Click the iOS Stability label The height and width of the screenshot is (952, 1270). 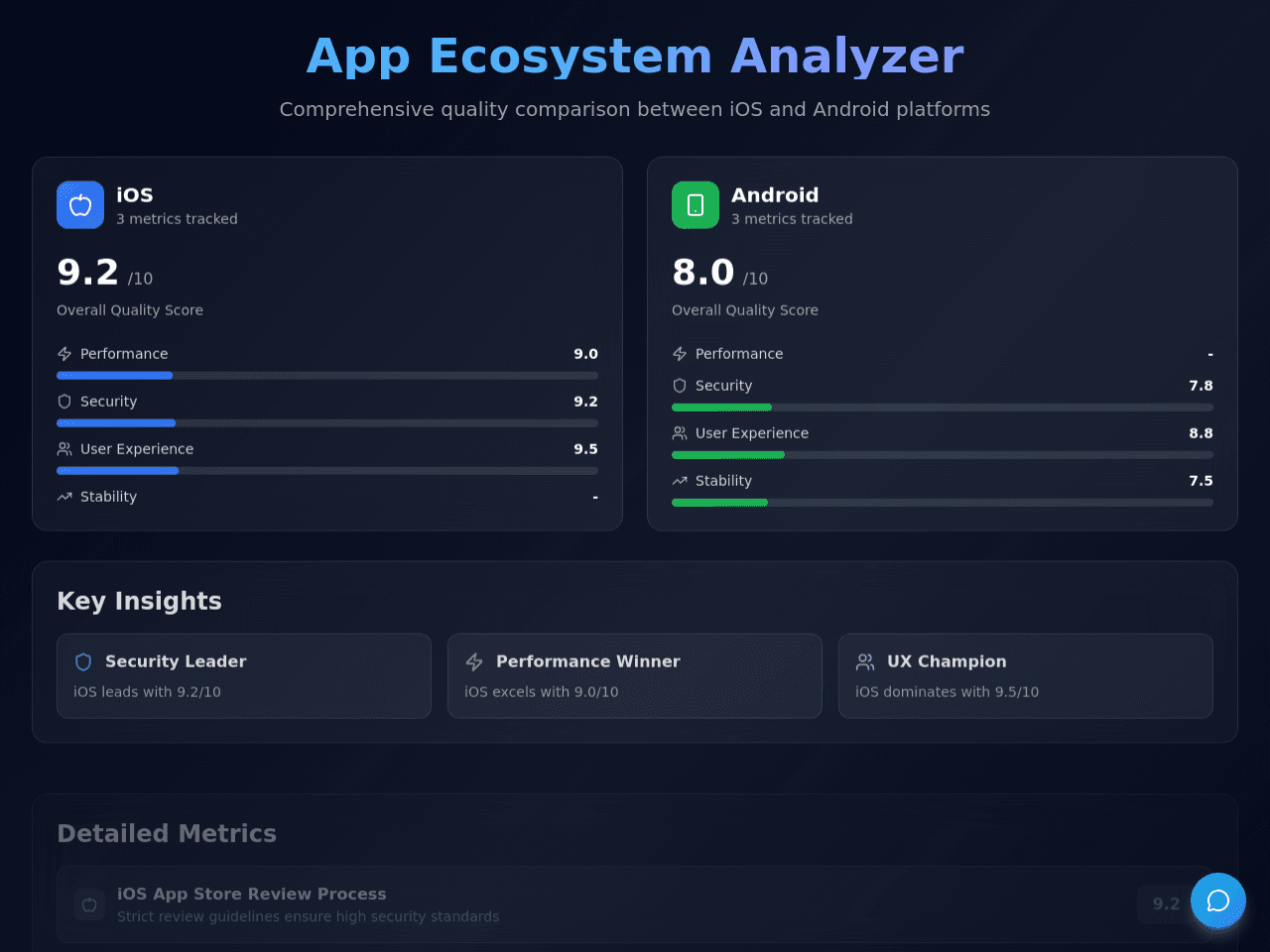(108, 497)
